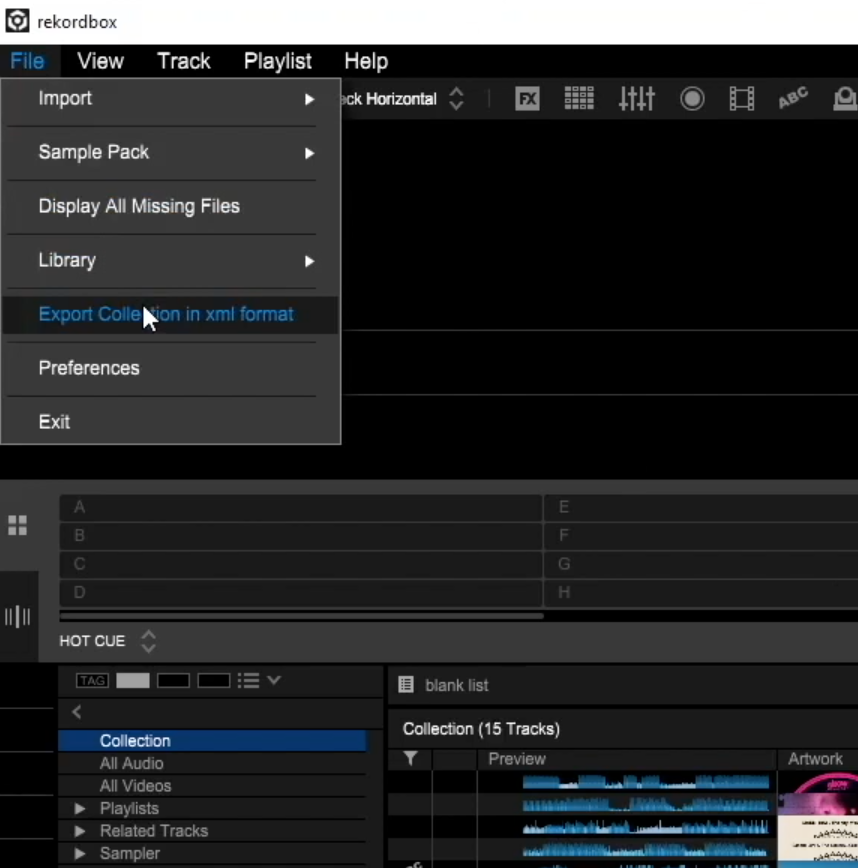Sort by the Preview column header
Image resolution: width=858 pixels, height=868 pixels.
pyautogui.click(x=627, y=759)
